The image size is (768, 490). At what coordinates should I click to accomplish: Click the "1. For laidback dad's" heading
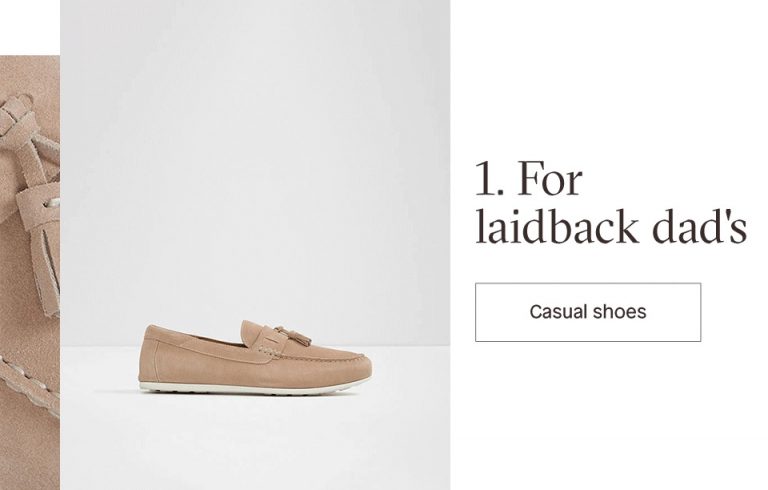coord(611,202)
